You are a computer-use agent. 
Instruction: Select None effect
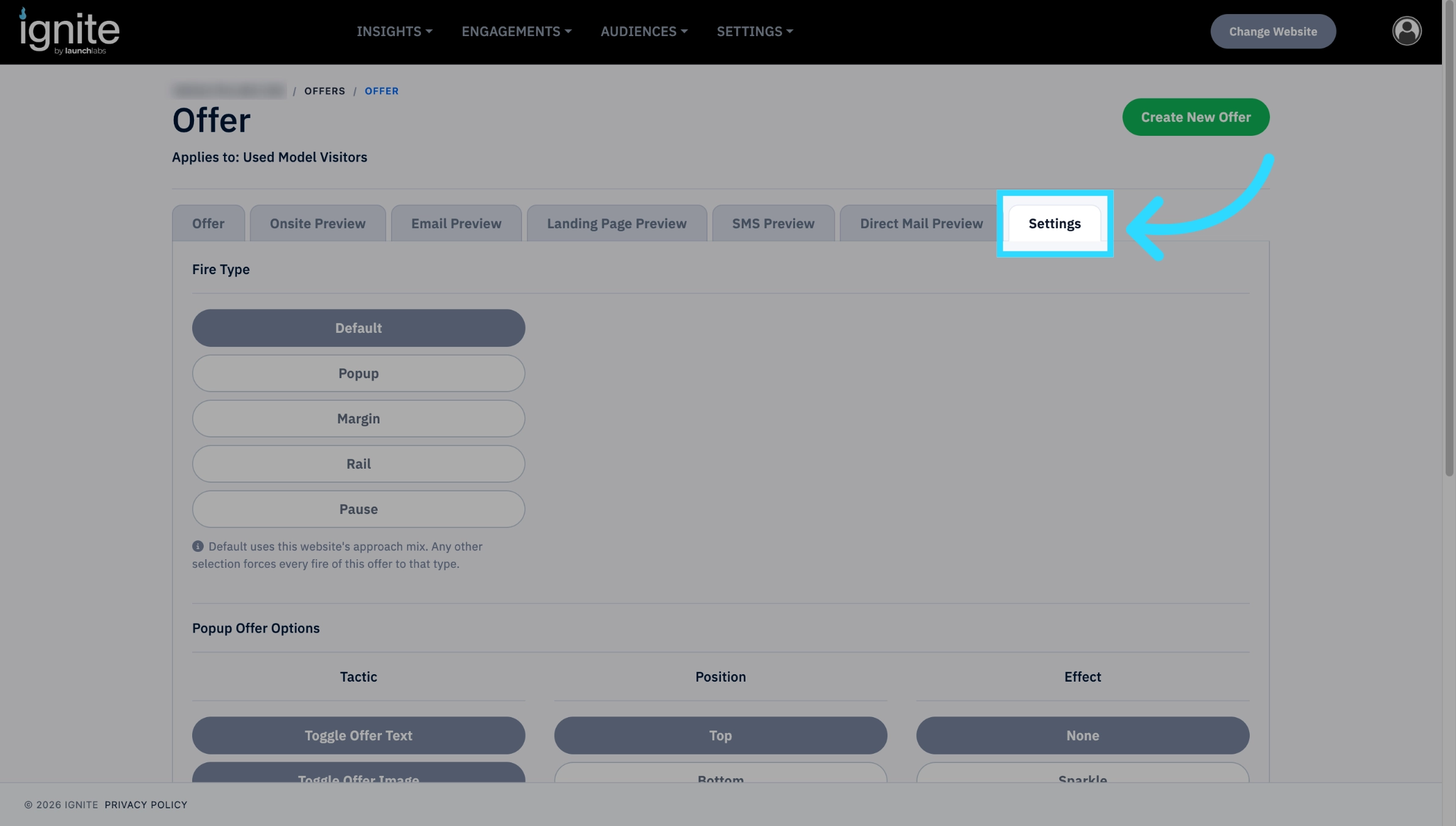coord(1083,735)
